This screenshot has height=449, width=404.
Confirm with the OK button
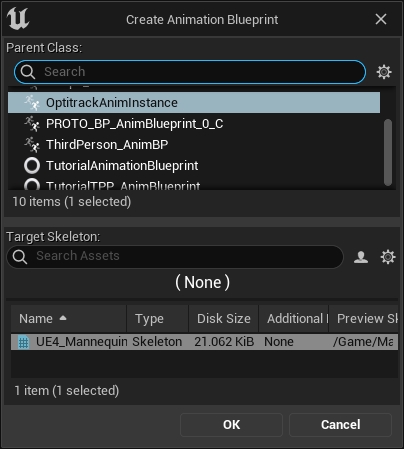pos(231,425)
